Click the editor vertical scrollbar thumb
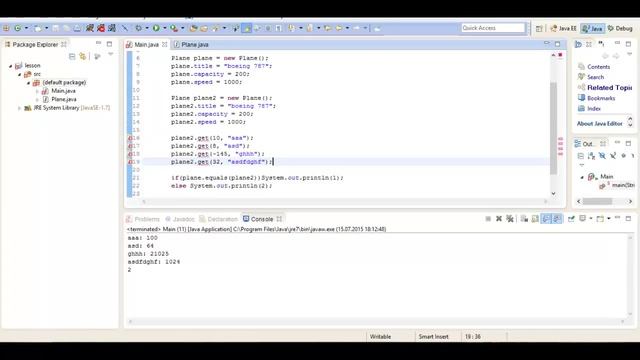The image size is (640, 360). coord(553,129)
